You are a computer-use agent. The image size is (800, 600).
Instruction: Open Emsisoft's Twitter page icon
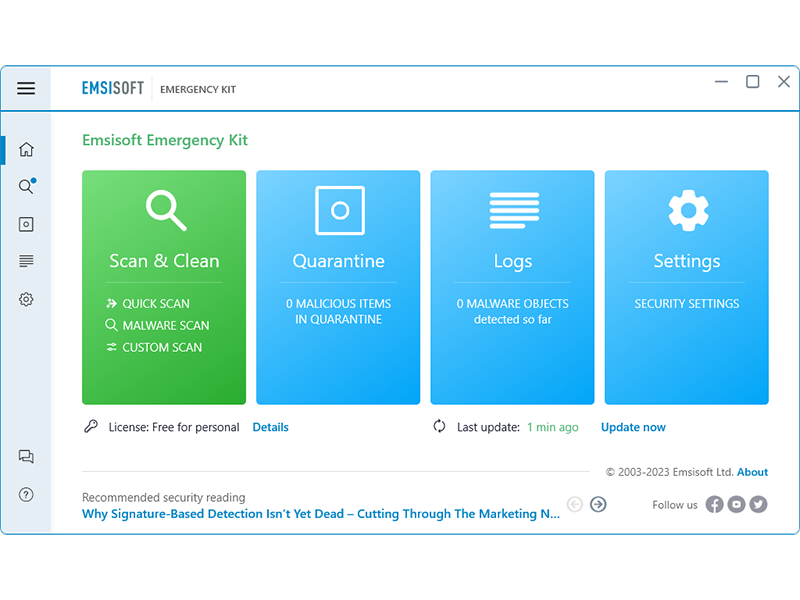758,505
